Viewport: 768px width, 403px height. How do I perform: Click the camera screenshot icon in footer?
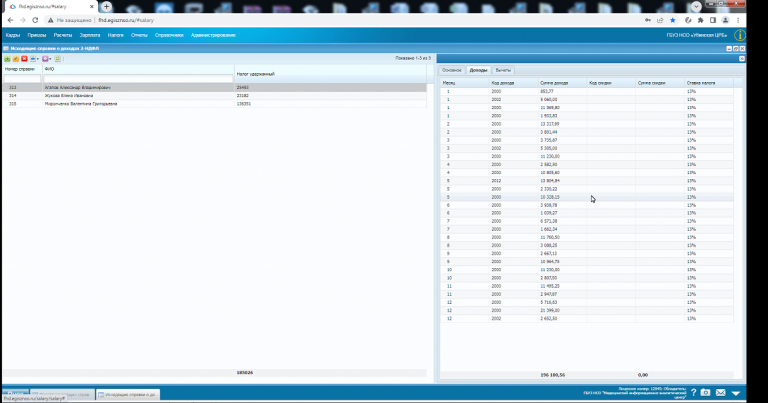(x=705, y=393)
